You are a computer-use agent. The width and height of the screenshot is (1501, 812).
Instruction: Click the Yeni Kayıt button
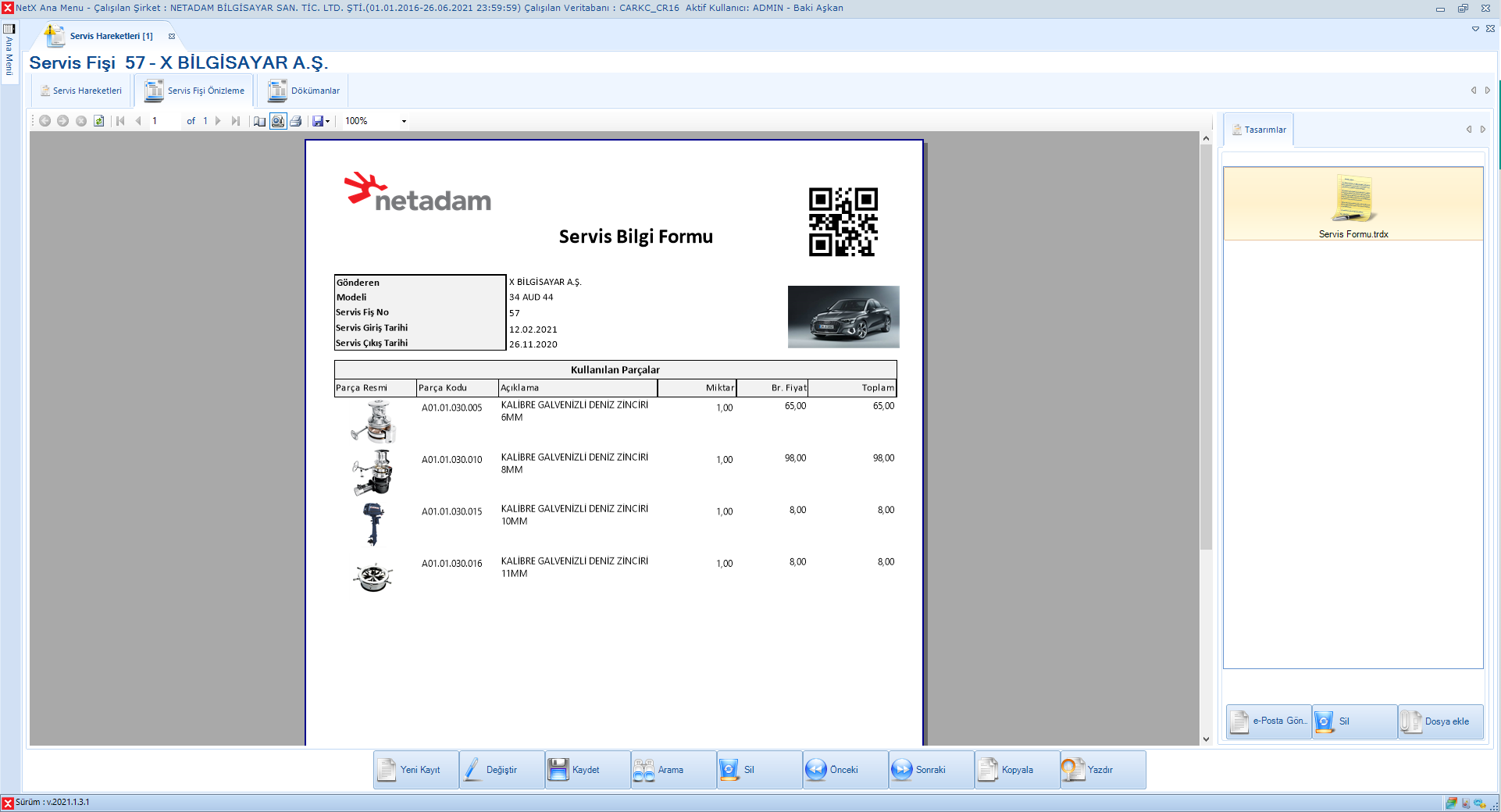point(415,770)
